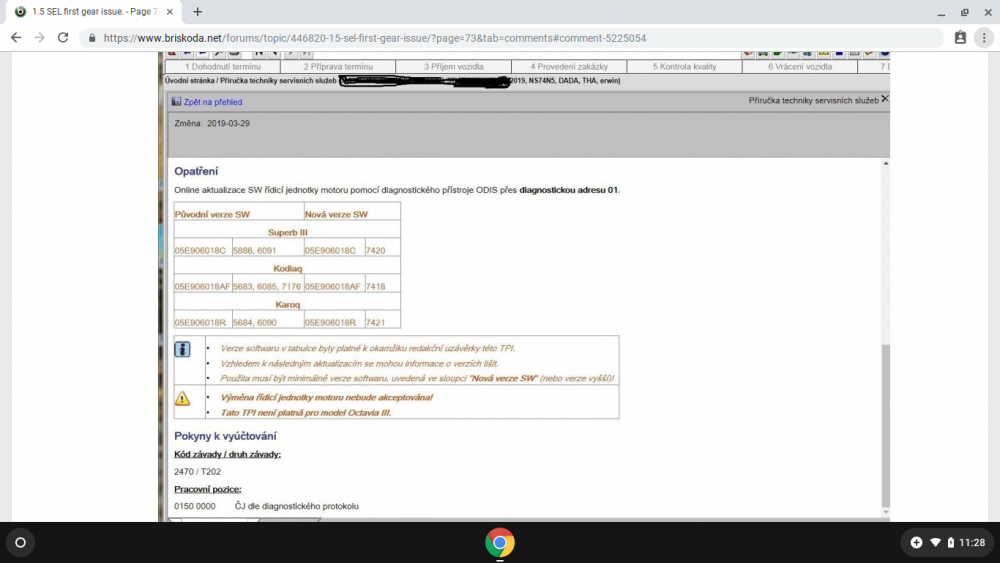Close the Příručka techniky servisních služeb panel

click(885, 99)
